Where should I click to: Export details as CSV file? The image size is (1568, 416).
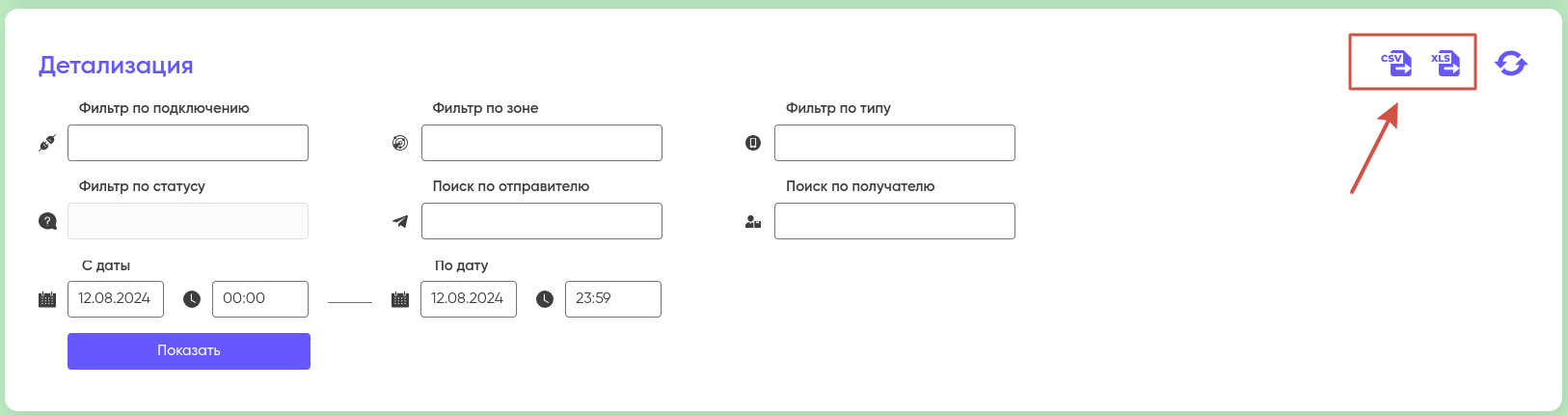point(1396,64)
